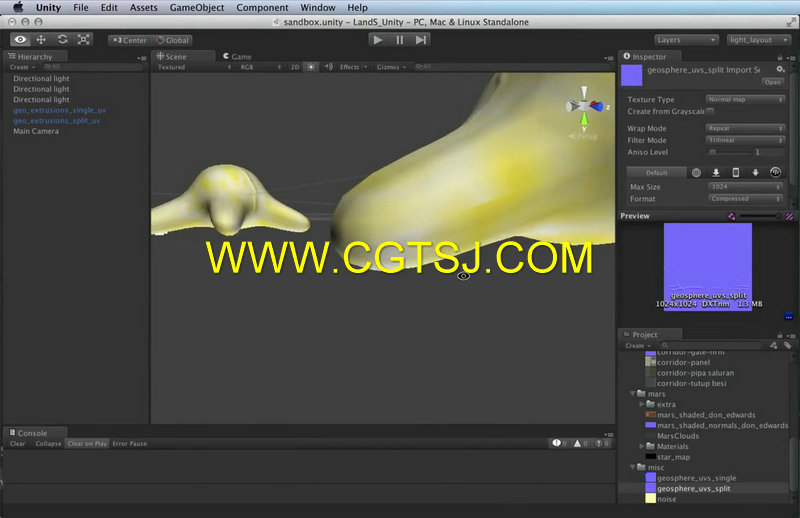Open the Inspector settings gear menu
This screenshot has width=800, height=518.
[x=781, y=69]
